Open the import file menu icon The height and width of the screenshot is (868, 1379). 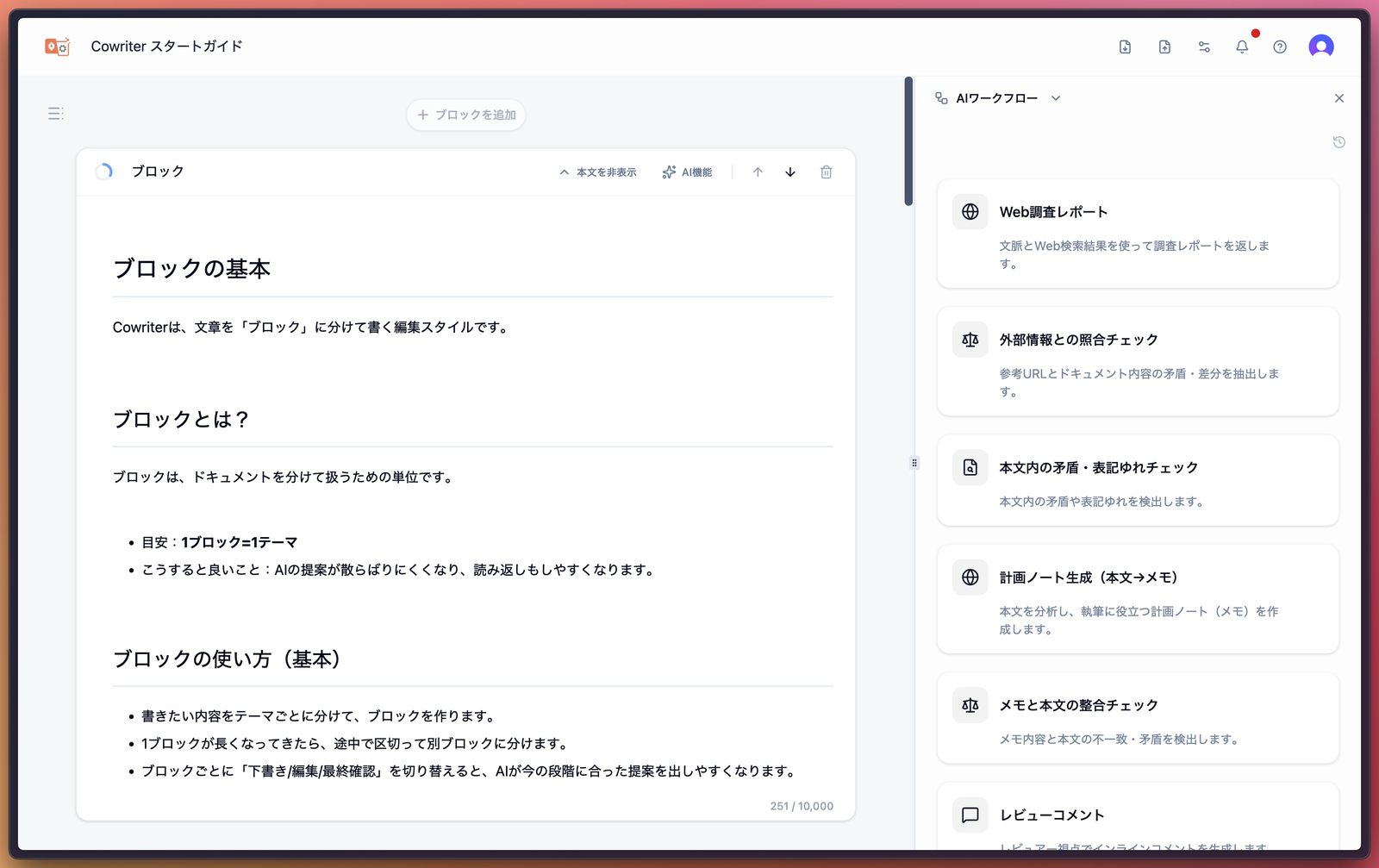[x=1164, y=47]
